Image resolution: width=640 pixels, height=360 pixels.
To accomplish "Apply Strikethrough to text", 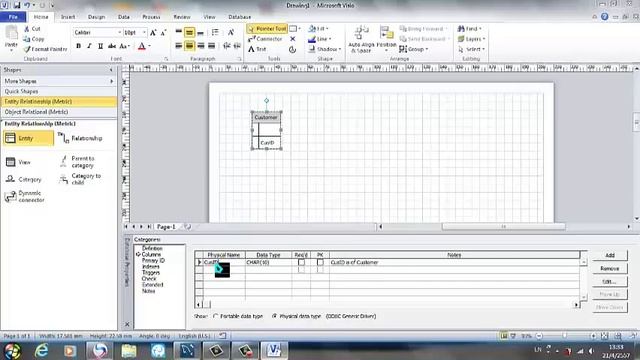I will (111, 46).
